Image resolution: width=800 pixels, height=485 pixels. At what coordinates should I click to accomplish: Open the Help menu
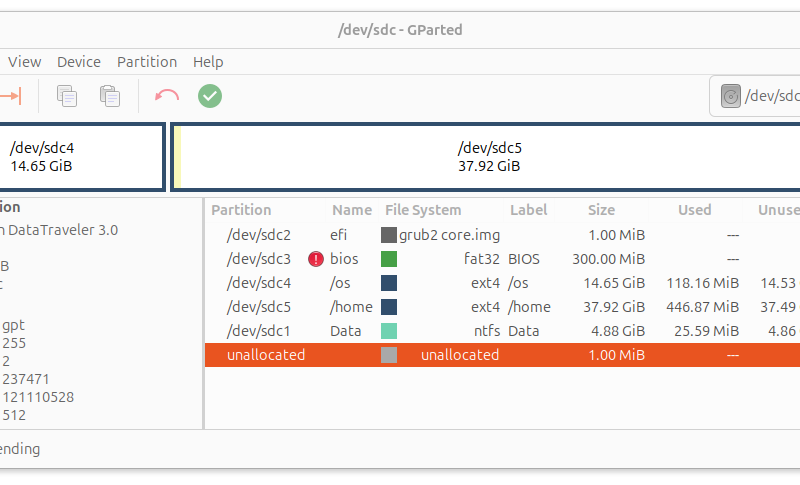[208, 62]
